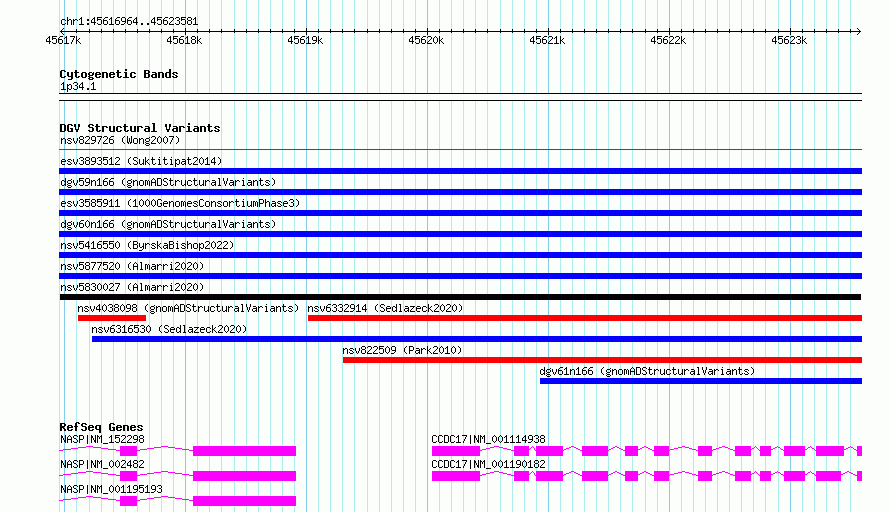Click the NASP|NM_152298 gene label
The image size is (890, 512).
(102, 439)
